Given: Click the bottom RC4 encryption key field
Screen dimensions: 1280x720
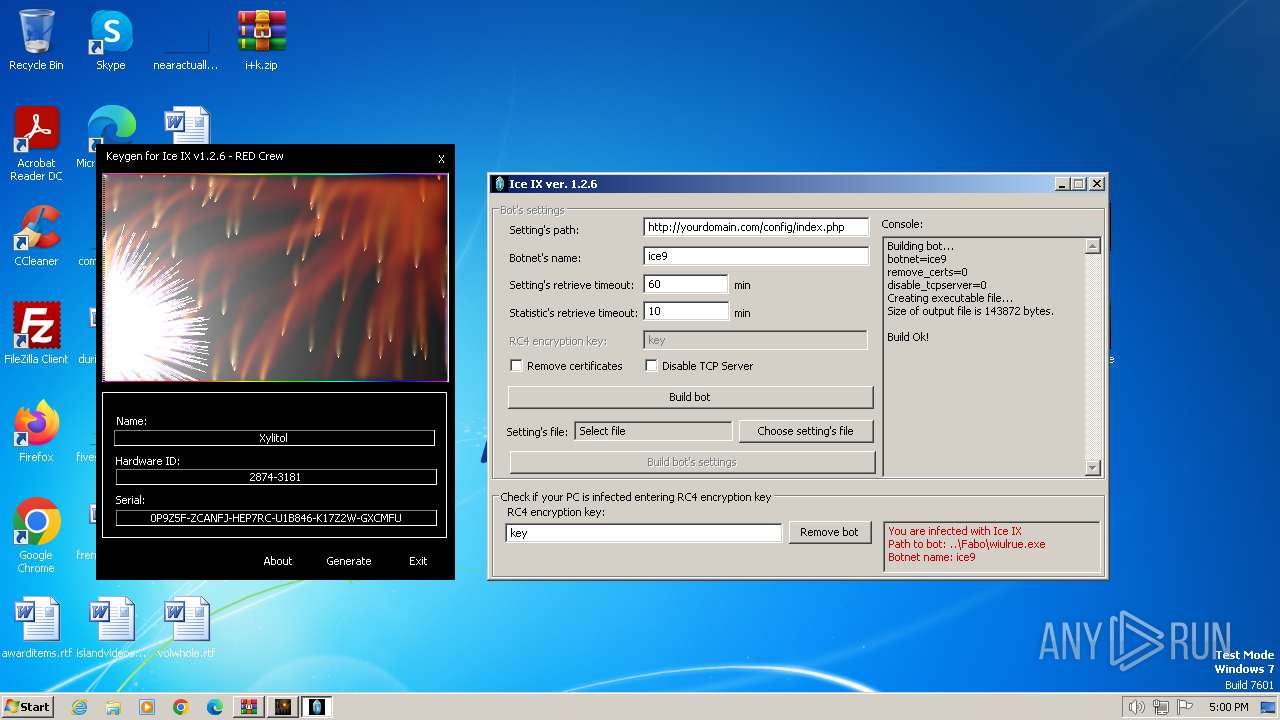Looking at the screenshot, I should (644, 533).
